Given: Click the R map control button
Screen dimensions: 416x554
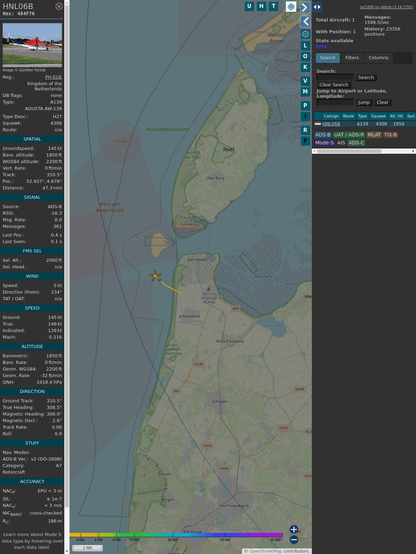Looking at the screenshot, I should click(305, 130).
